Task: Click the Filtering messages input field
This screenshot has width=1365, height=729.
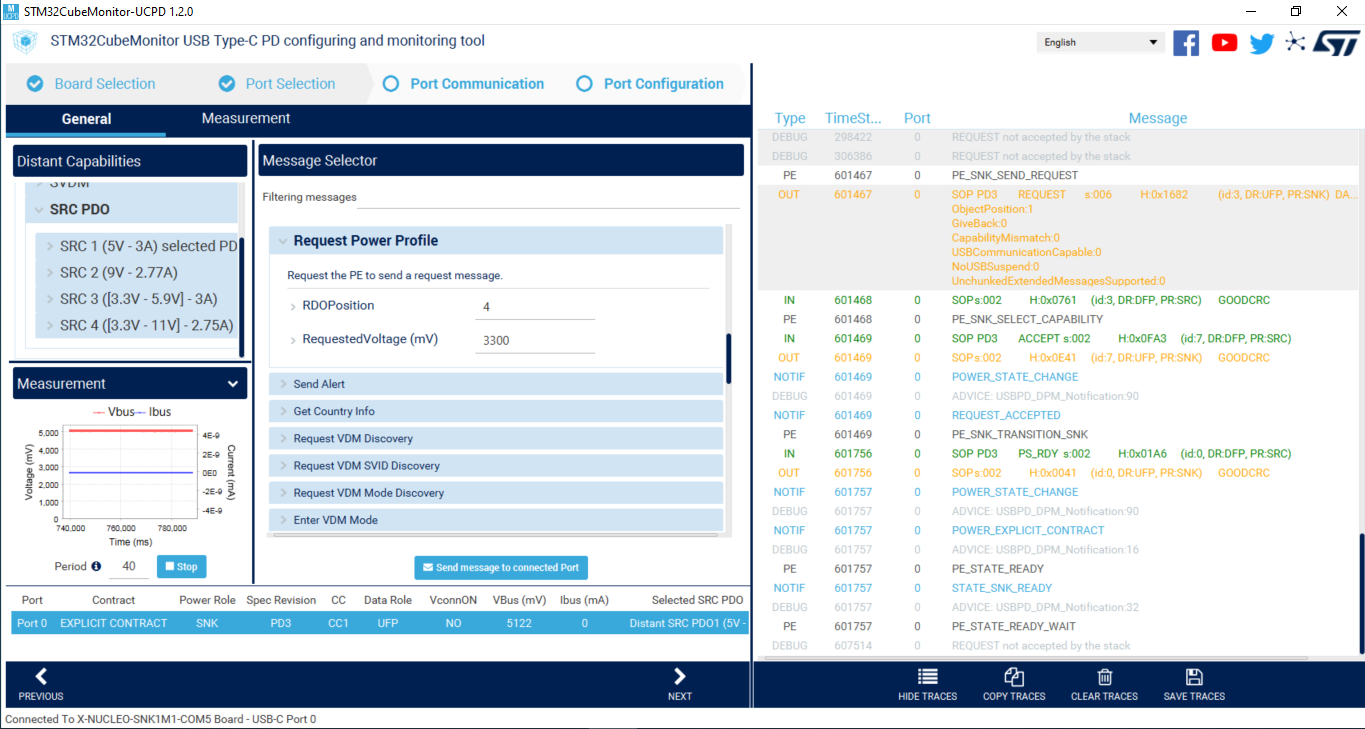Action: pyautogui.click(x=500, y=199)
